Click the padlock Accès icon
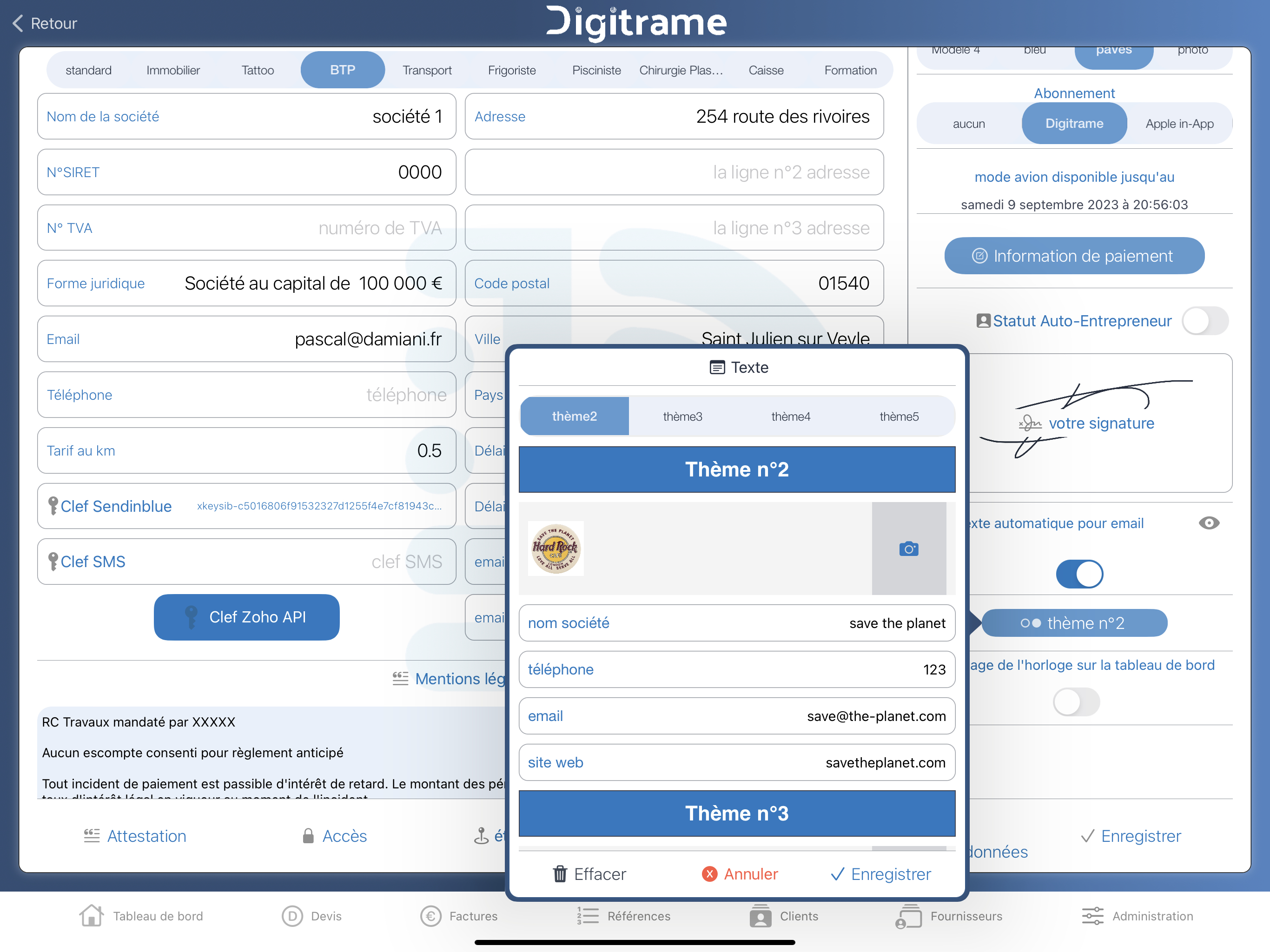The width and height of the screenshot is (1270, 952). [308, 836]
